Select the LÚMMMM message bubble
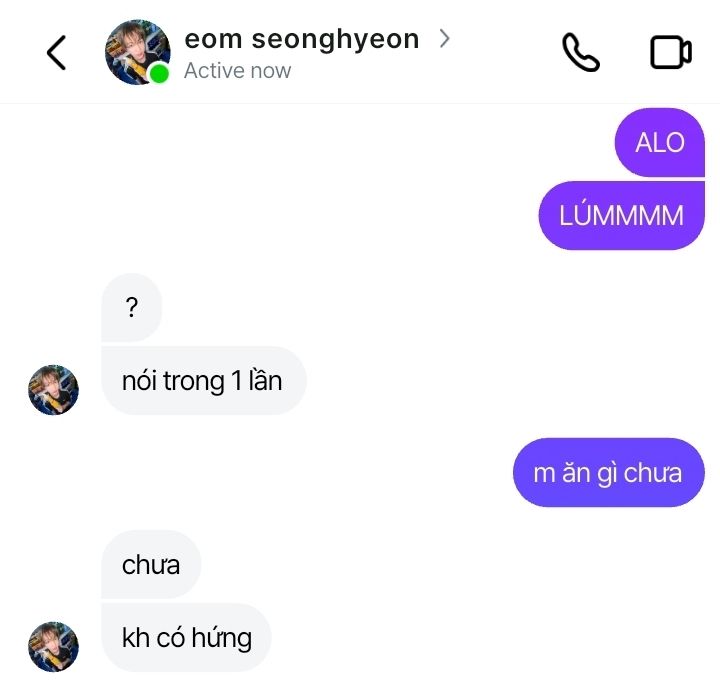The height and width of the screenshot is (685, 720). pos(621,215)
